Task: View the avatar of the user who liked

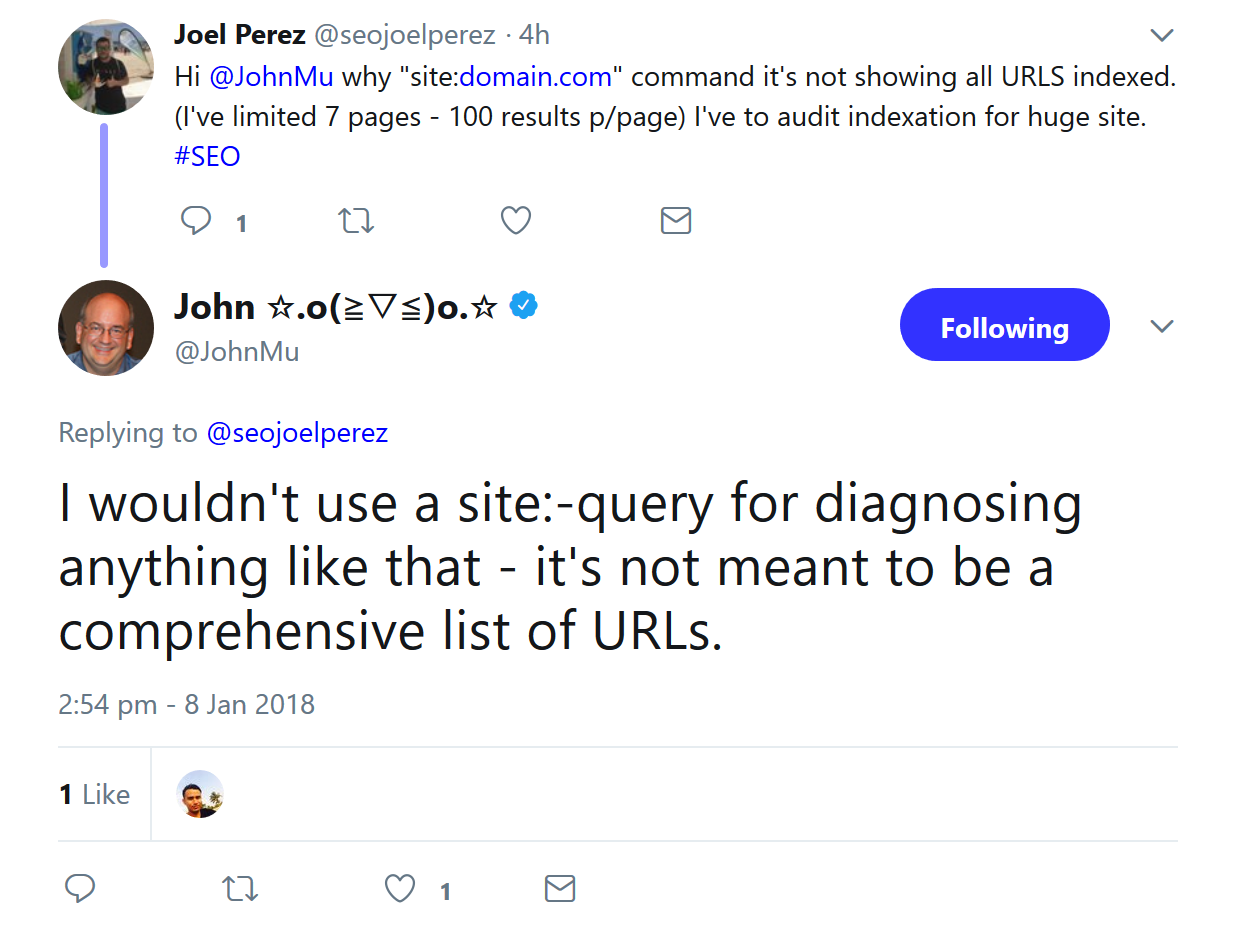Action: point(200,794)
